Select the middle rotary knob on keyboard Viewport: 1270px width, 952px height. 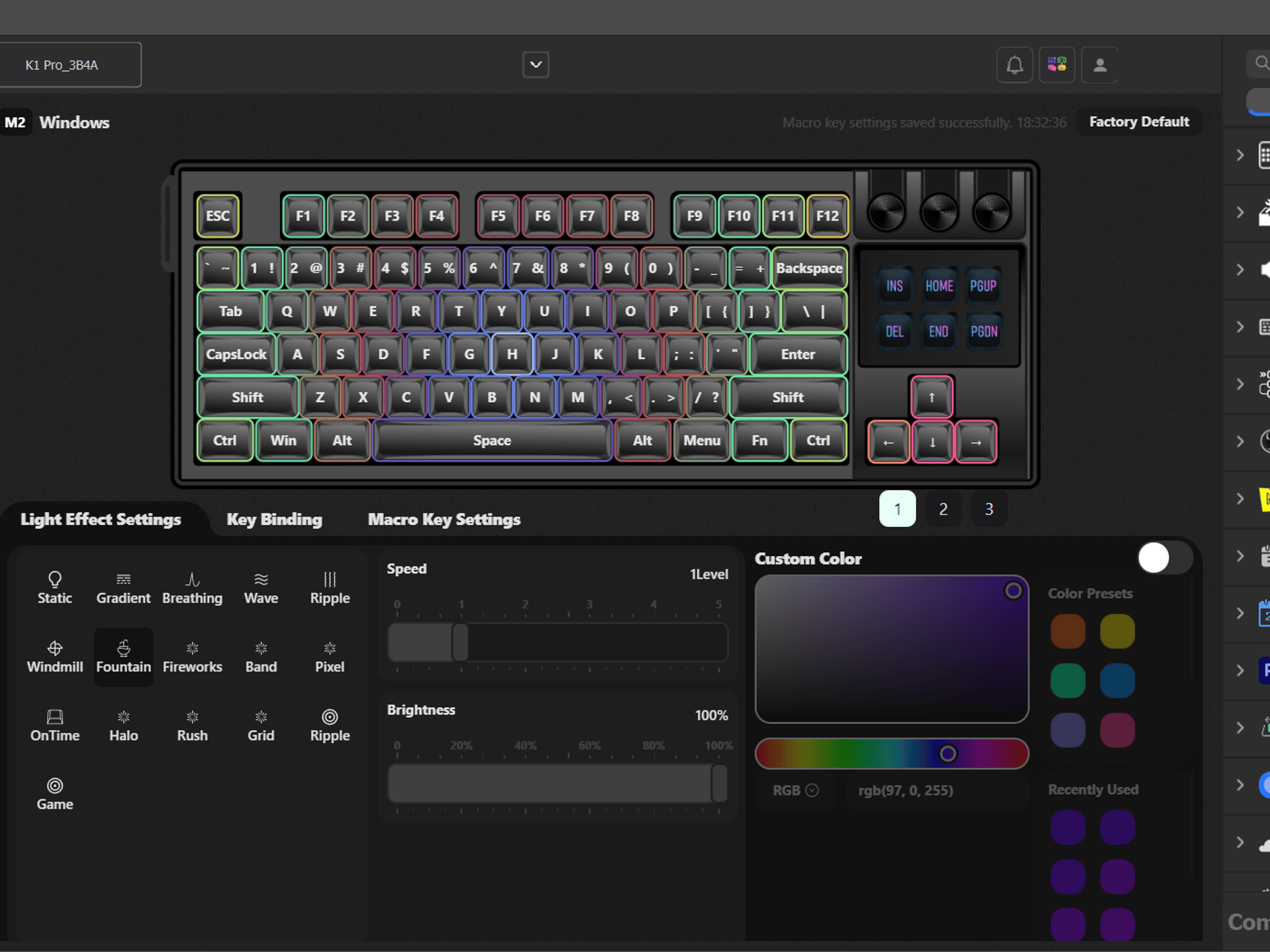point(939,211)
